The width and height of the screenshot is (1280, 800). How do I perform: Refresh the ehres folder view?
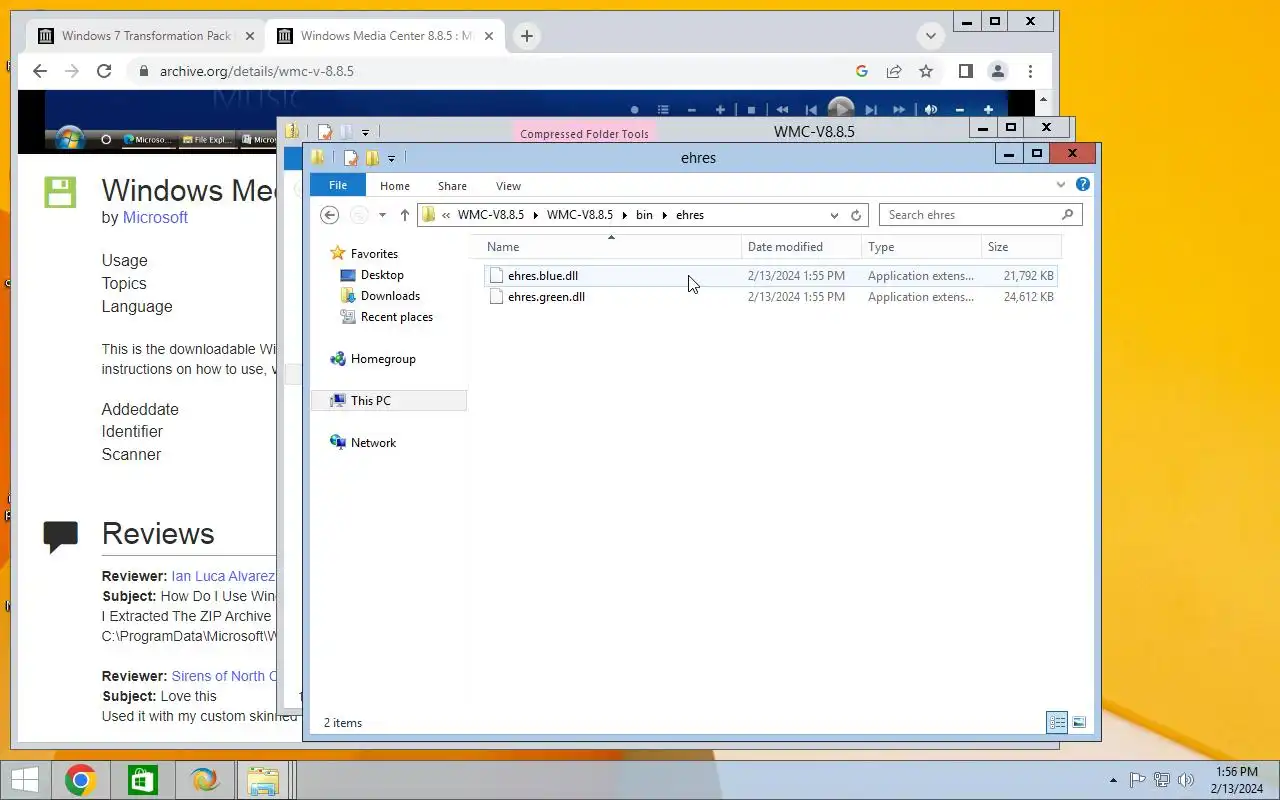coord(856,215)
